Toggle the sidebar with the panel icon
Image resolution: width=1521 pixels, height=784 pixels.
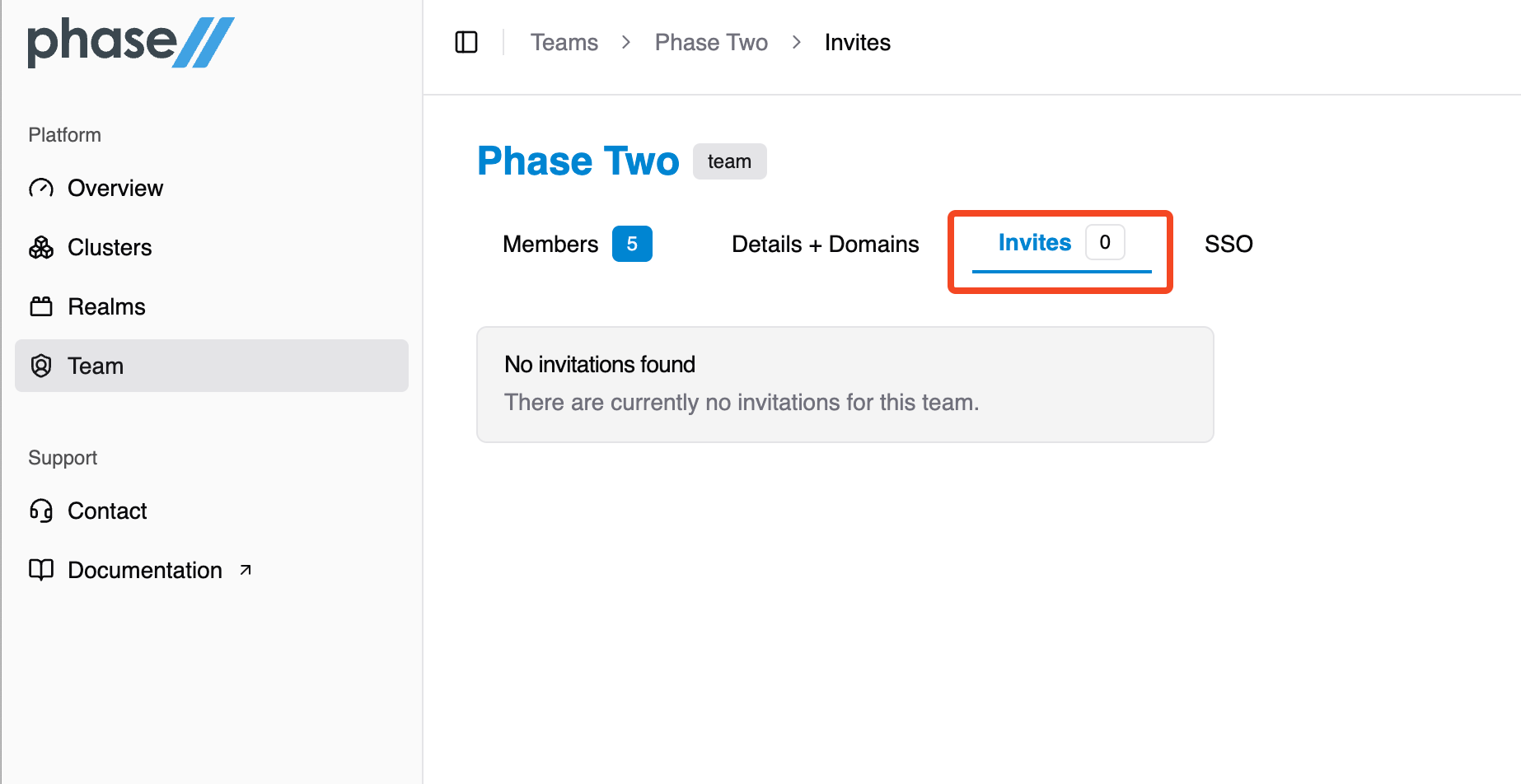pos(466,42)
